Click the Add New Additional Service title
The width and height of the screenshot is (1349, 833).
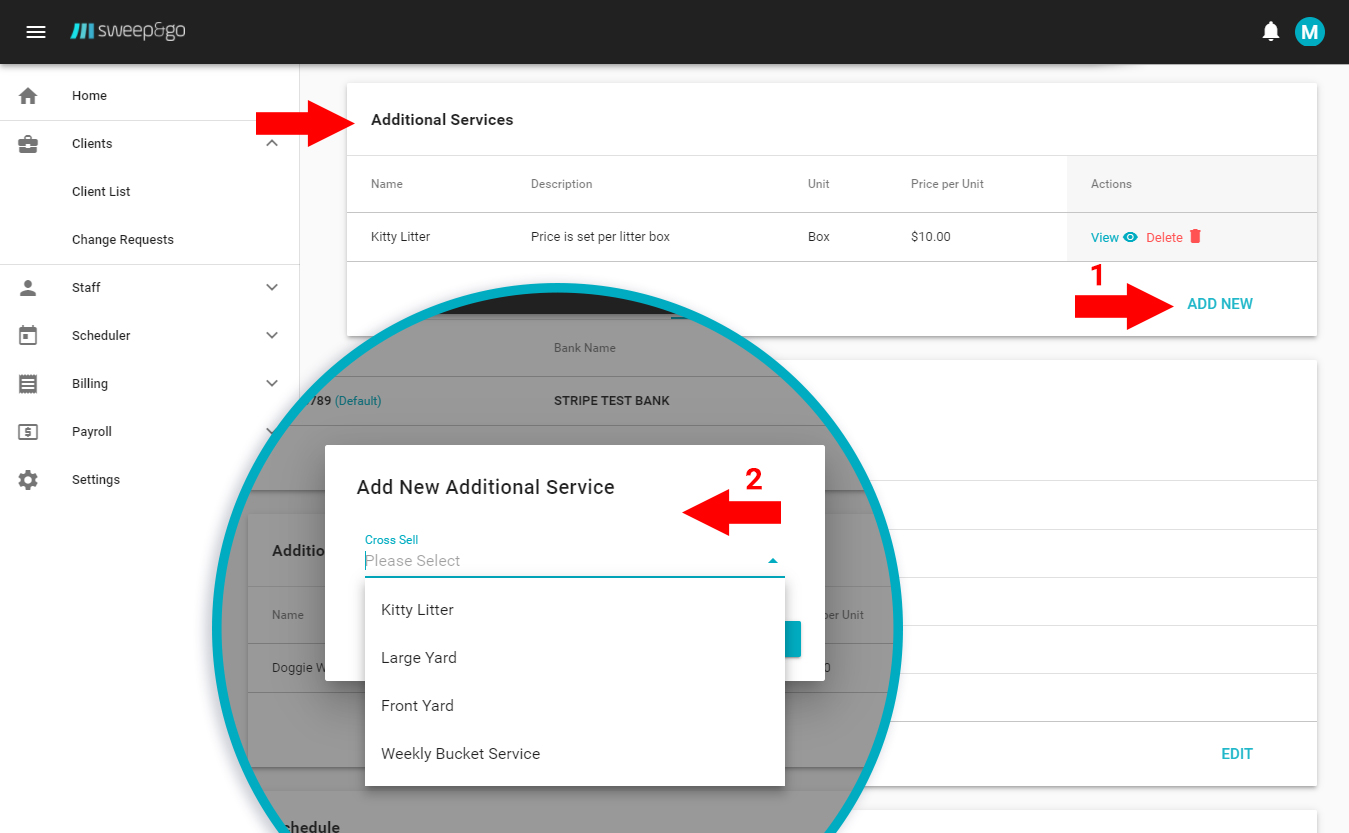tap(486, 488)
